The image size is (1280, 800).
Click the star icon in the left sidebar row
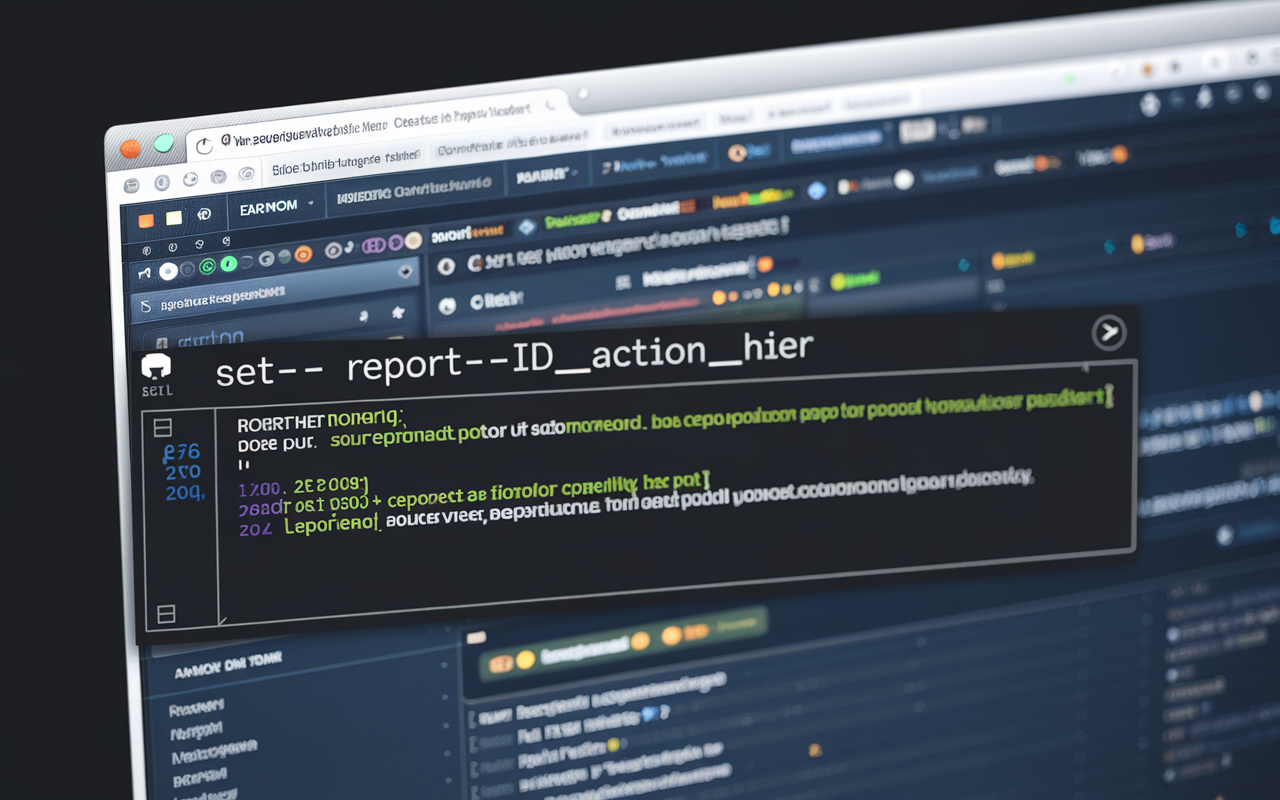click(398, 312)
